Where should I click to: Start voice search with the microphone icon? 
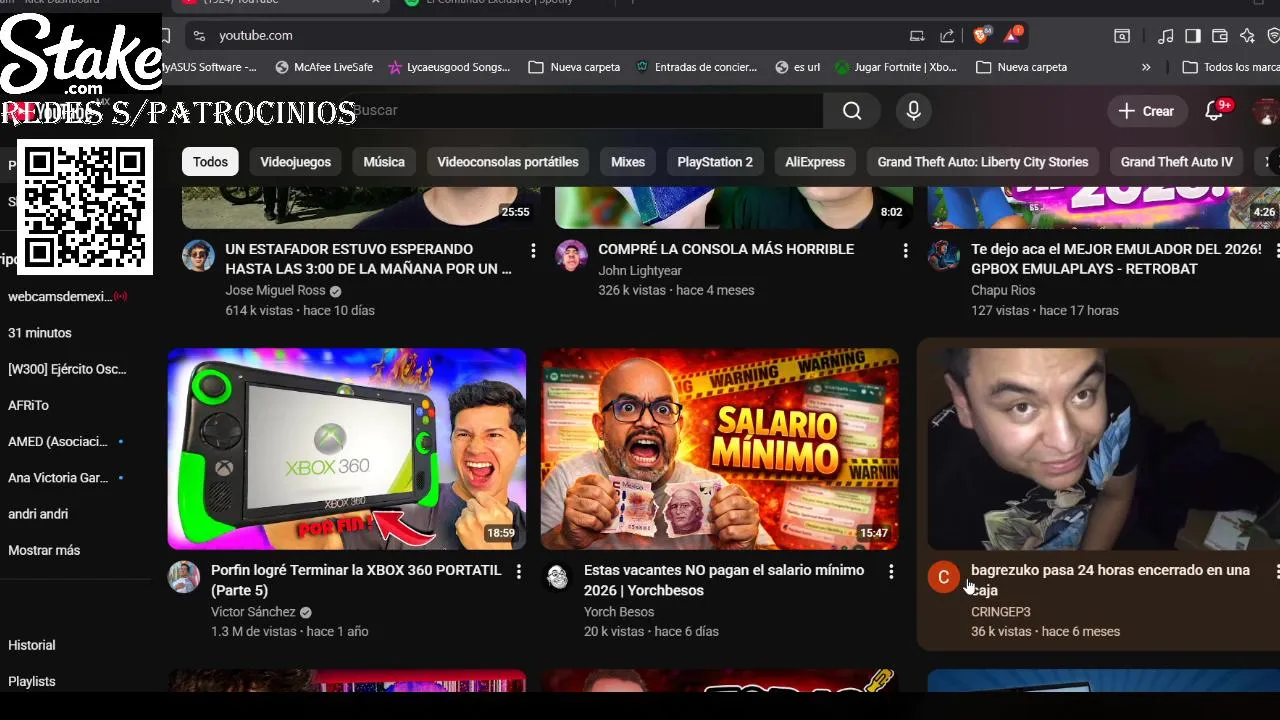[x=913, y=111]
